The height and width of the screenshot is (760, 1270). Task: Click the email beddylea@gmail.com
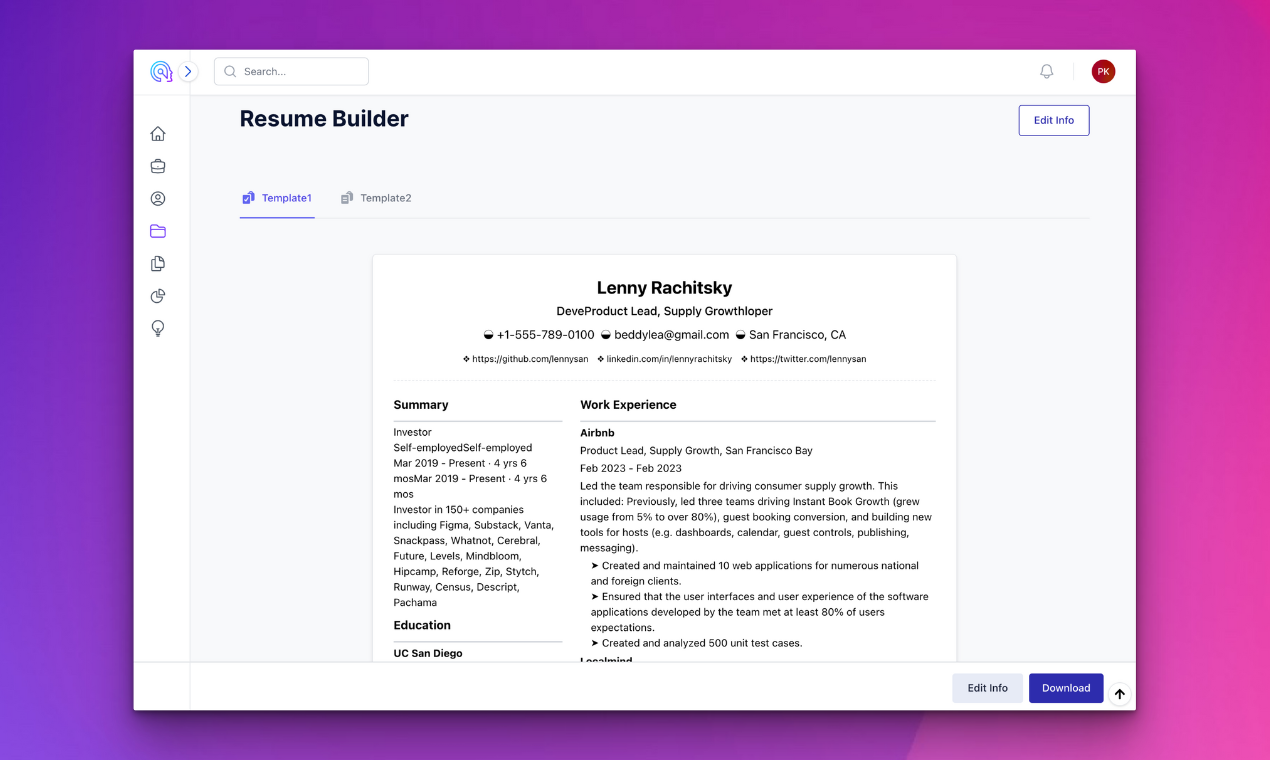(x=671, y=335)
